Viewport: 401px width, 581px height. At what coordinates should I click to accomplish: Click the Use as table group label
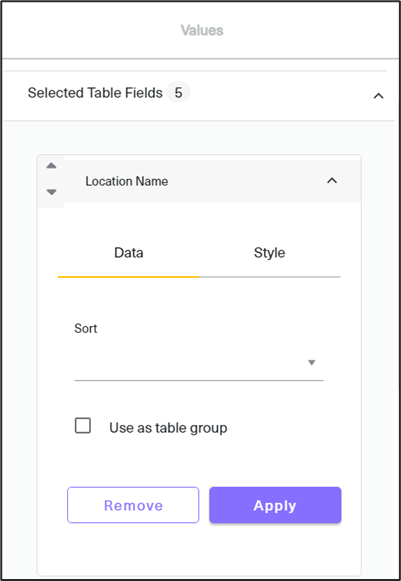pos(168,428)
